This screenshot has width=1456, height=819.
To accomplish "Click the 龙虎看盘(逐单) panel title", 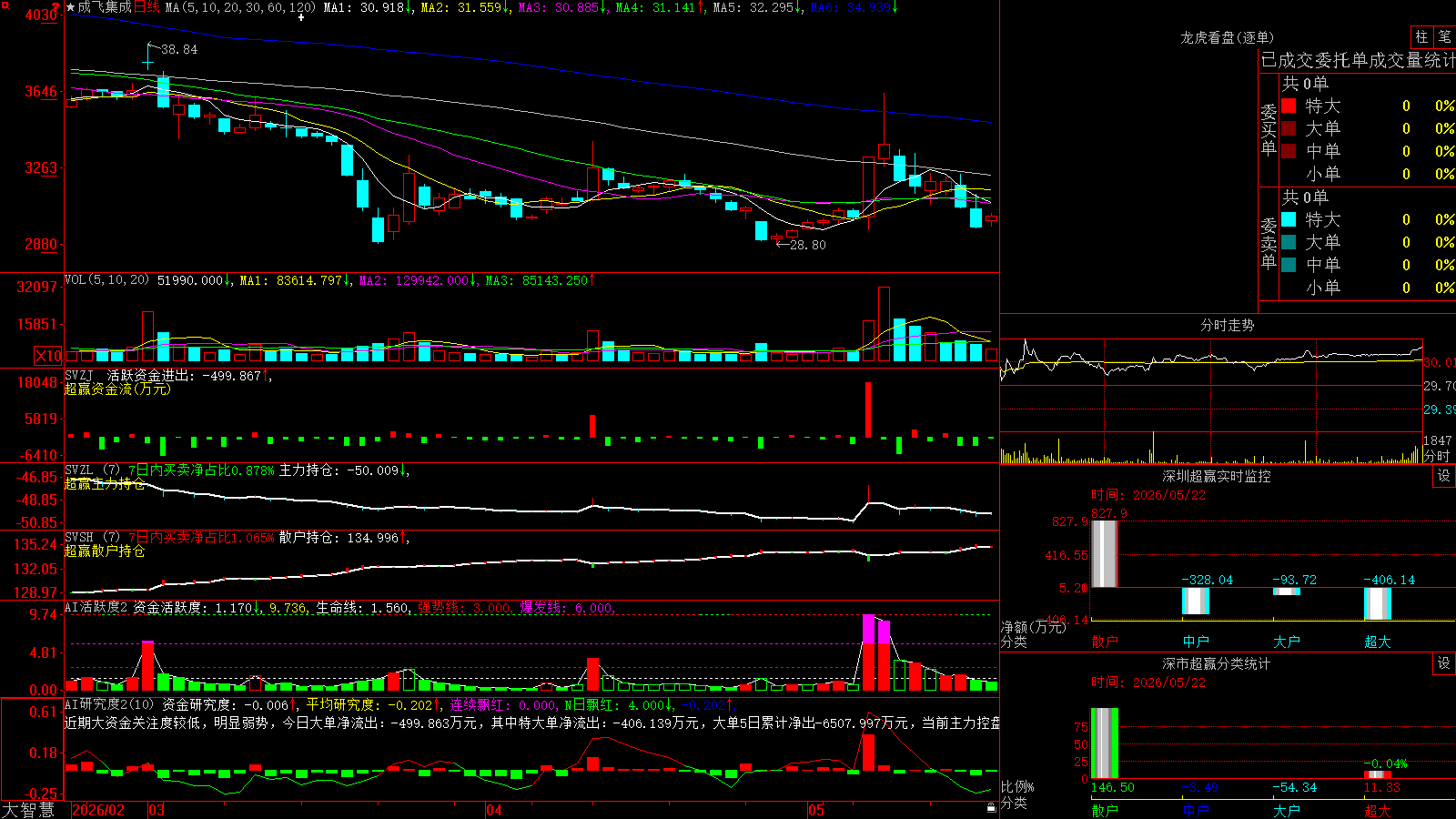I will point(1227,37).
